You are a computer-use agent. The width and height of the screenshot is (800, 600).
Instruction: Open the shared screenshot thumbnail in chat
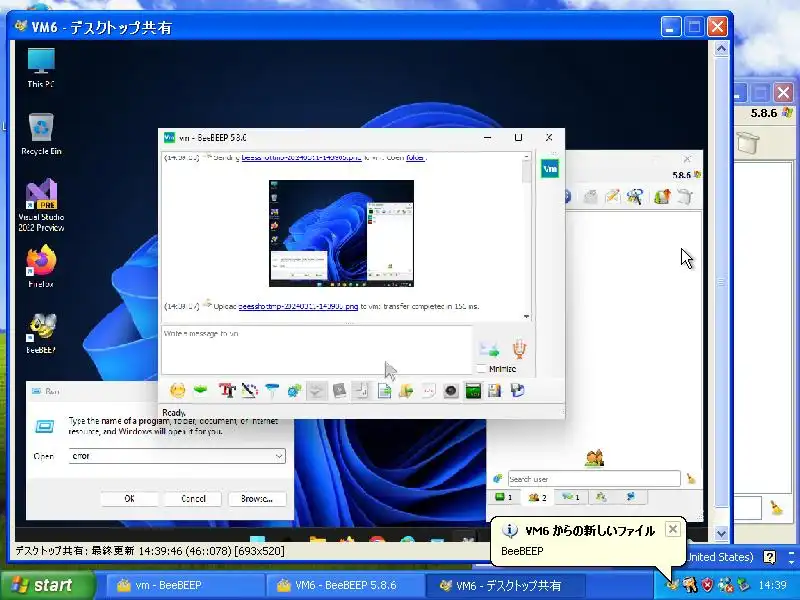(341, 233)
